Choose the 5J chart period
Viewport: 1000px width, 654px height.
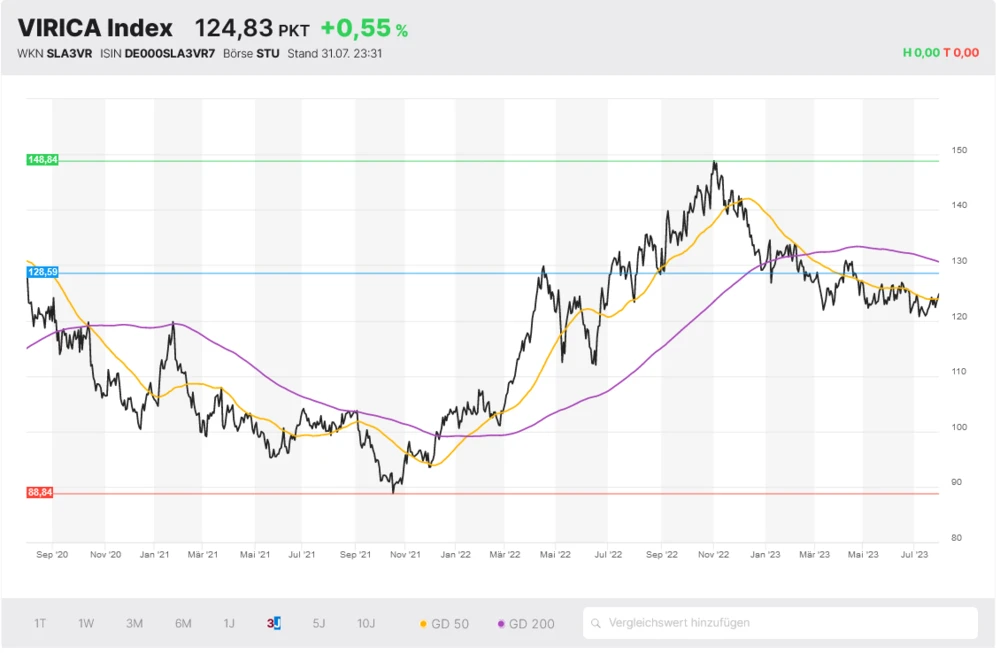click(318, 624)
